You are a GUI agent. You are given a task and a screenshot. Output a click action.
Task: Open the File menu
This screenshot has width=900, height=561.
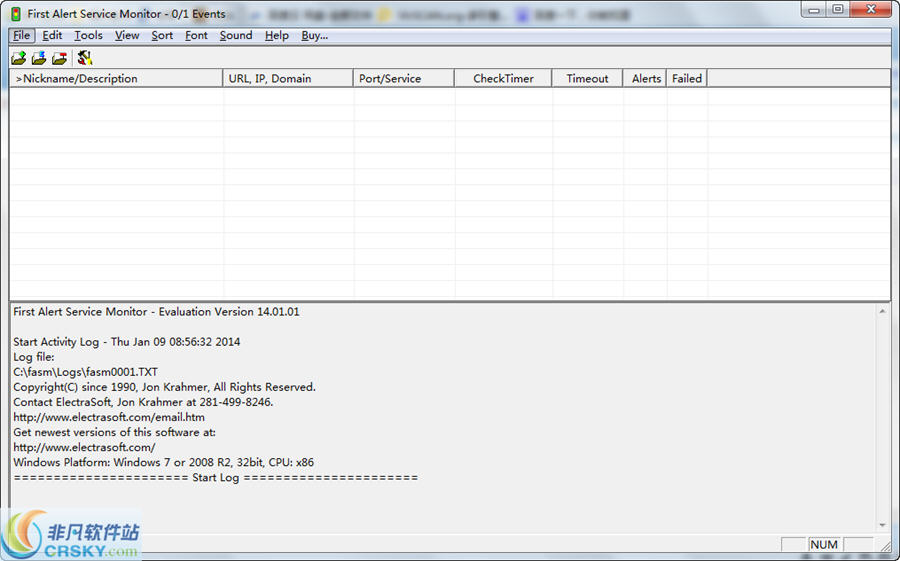22,36
